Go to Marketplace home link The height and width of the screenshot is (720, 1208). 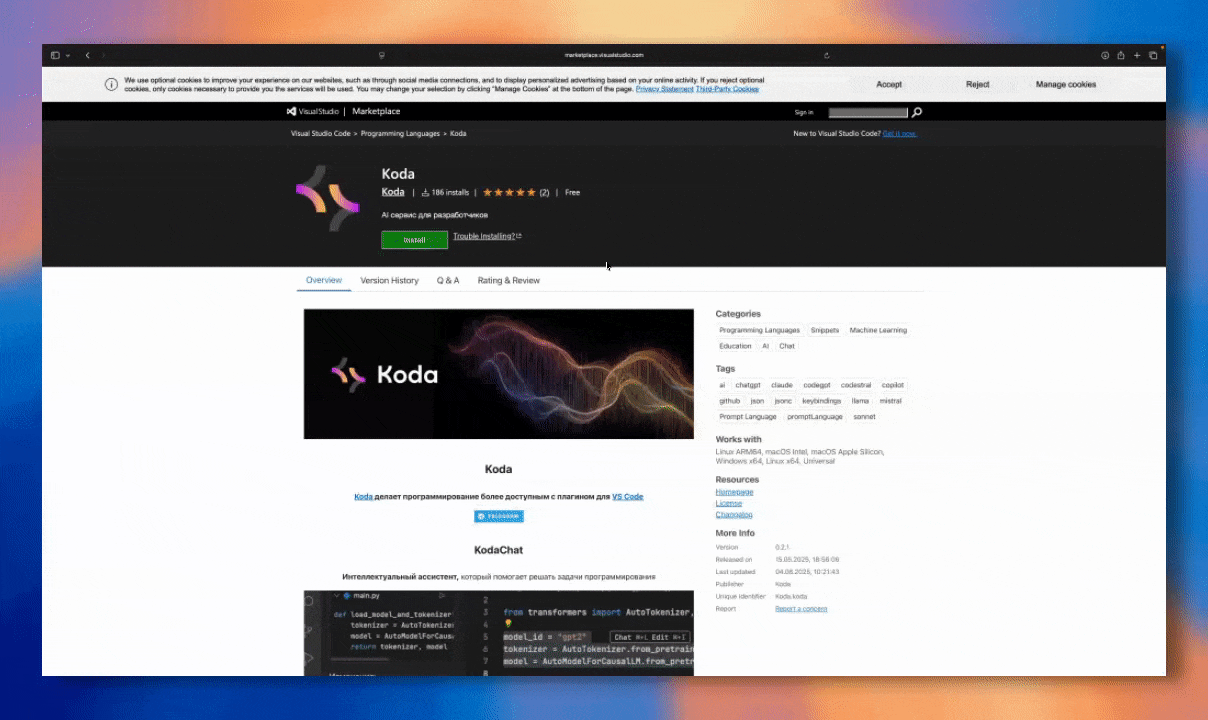[x=376, y=112]
